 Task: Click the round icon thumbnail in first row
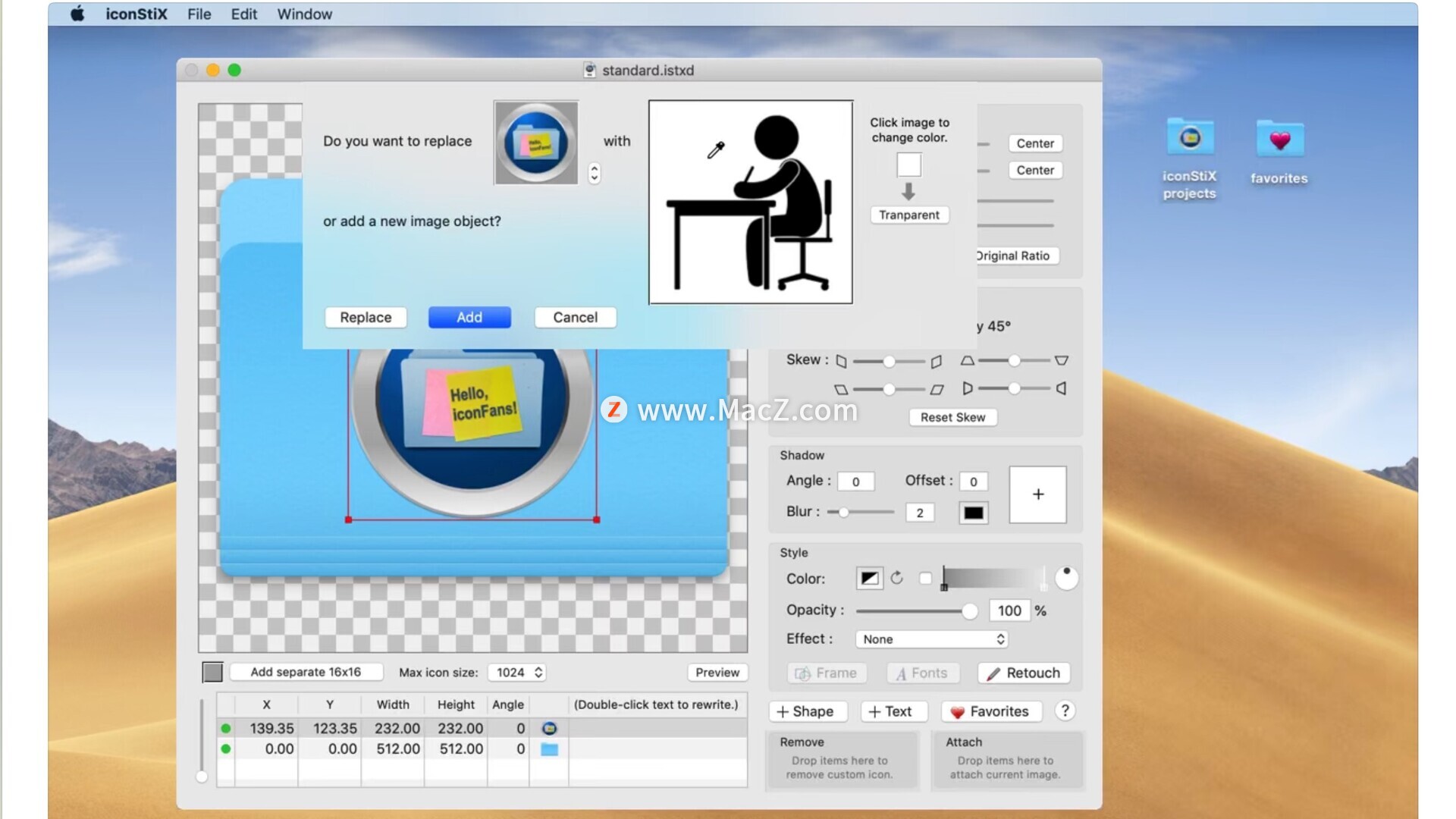tap(550, 728)
